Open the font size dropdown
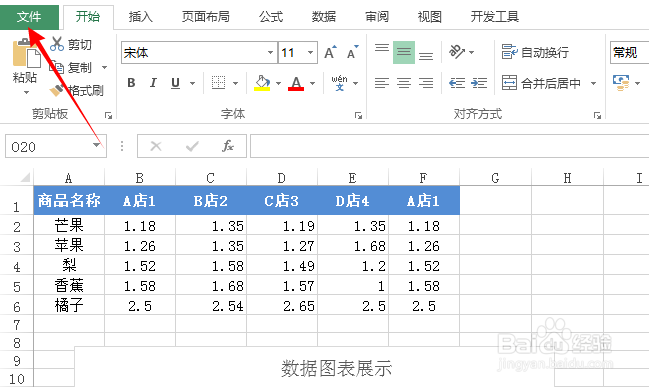Viewport: 649px width, 387px height. pyautogui.click(x=310, y=53)
